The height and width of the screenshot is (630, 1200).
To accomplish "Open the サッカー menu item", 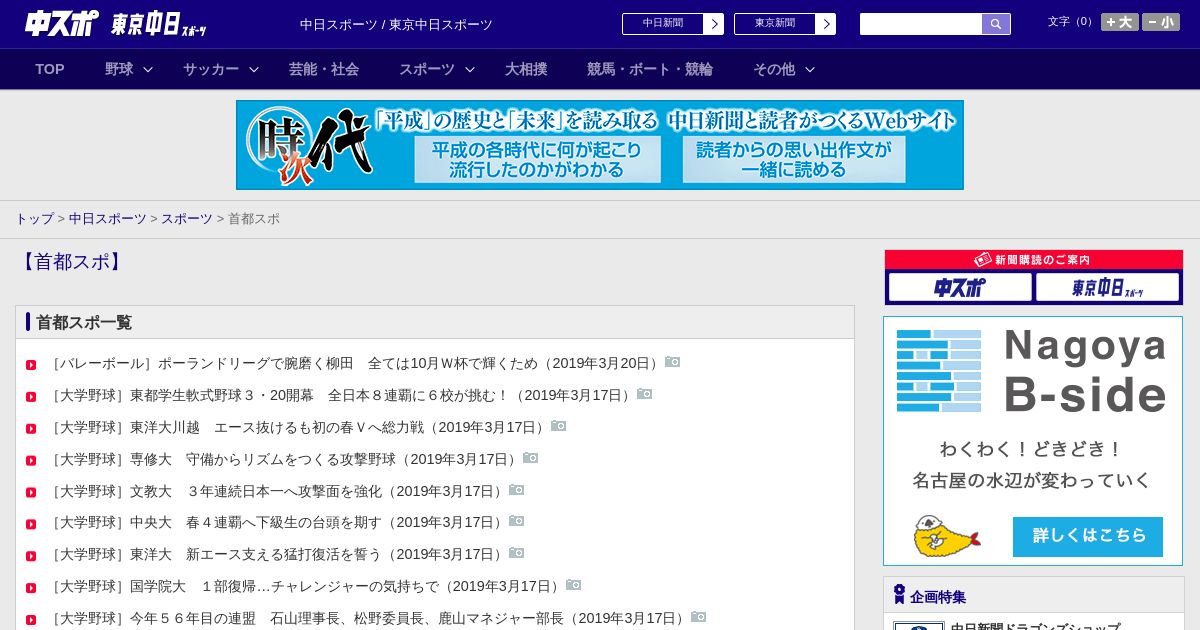I will click(x=211, y=69).
